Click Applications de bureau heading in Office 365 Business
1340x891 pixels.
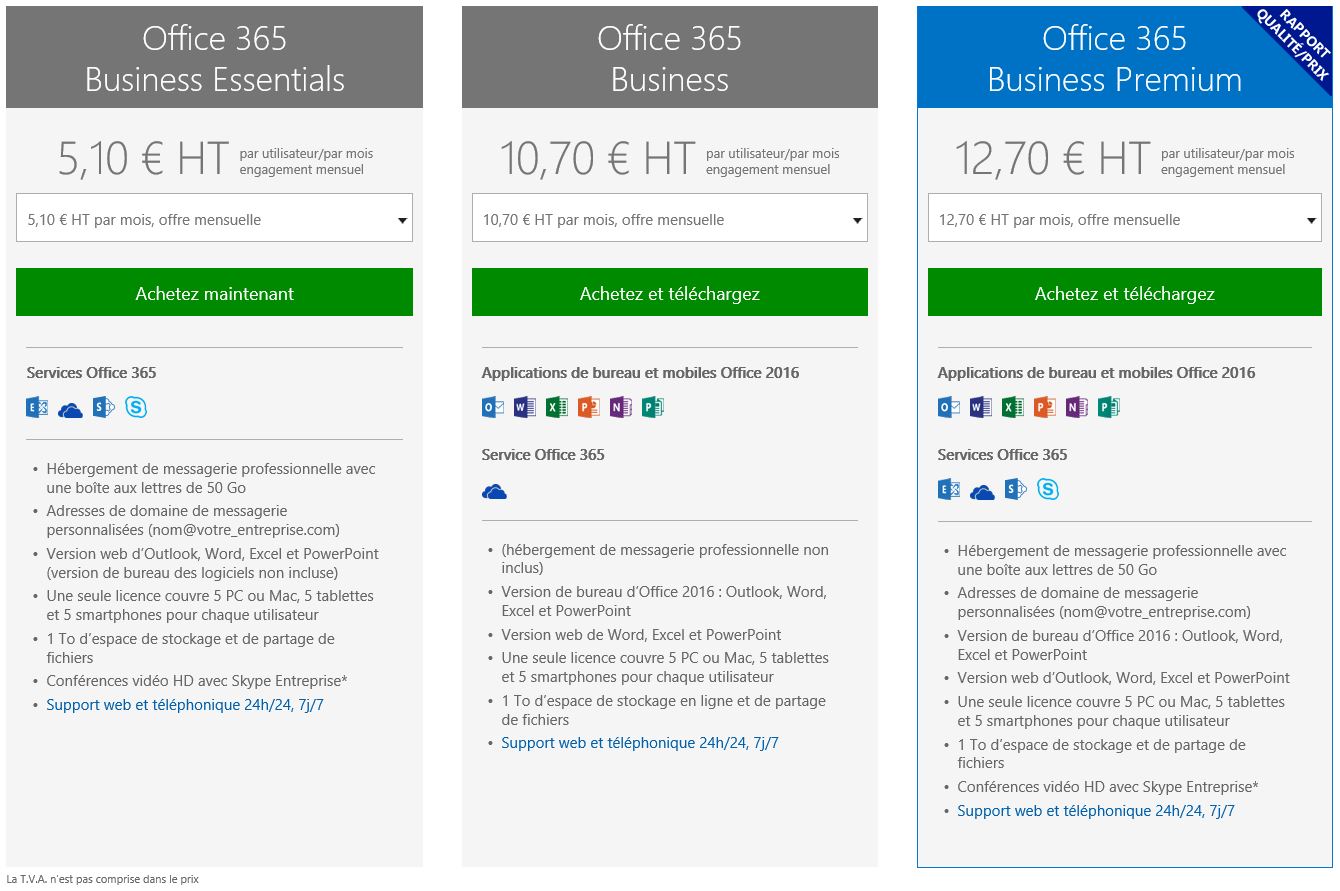[640, 373]
